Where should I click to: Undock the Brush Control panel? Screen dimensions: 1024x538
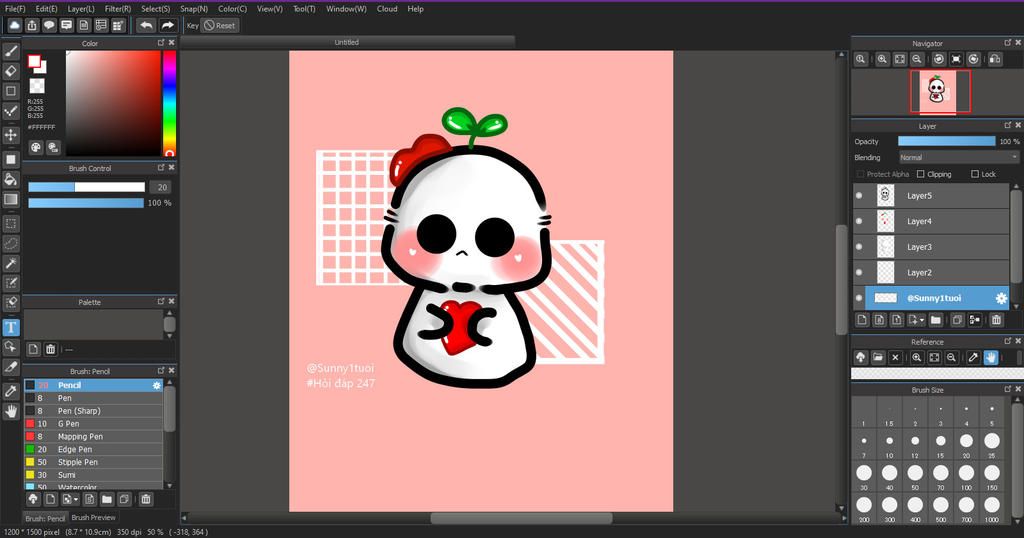coord(161,167)
